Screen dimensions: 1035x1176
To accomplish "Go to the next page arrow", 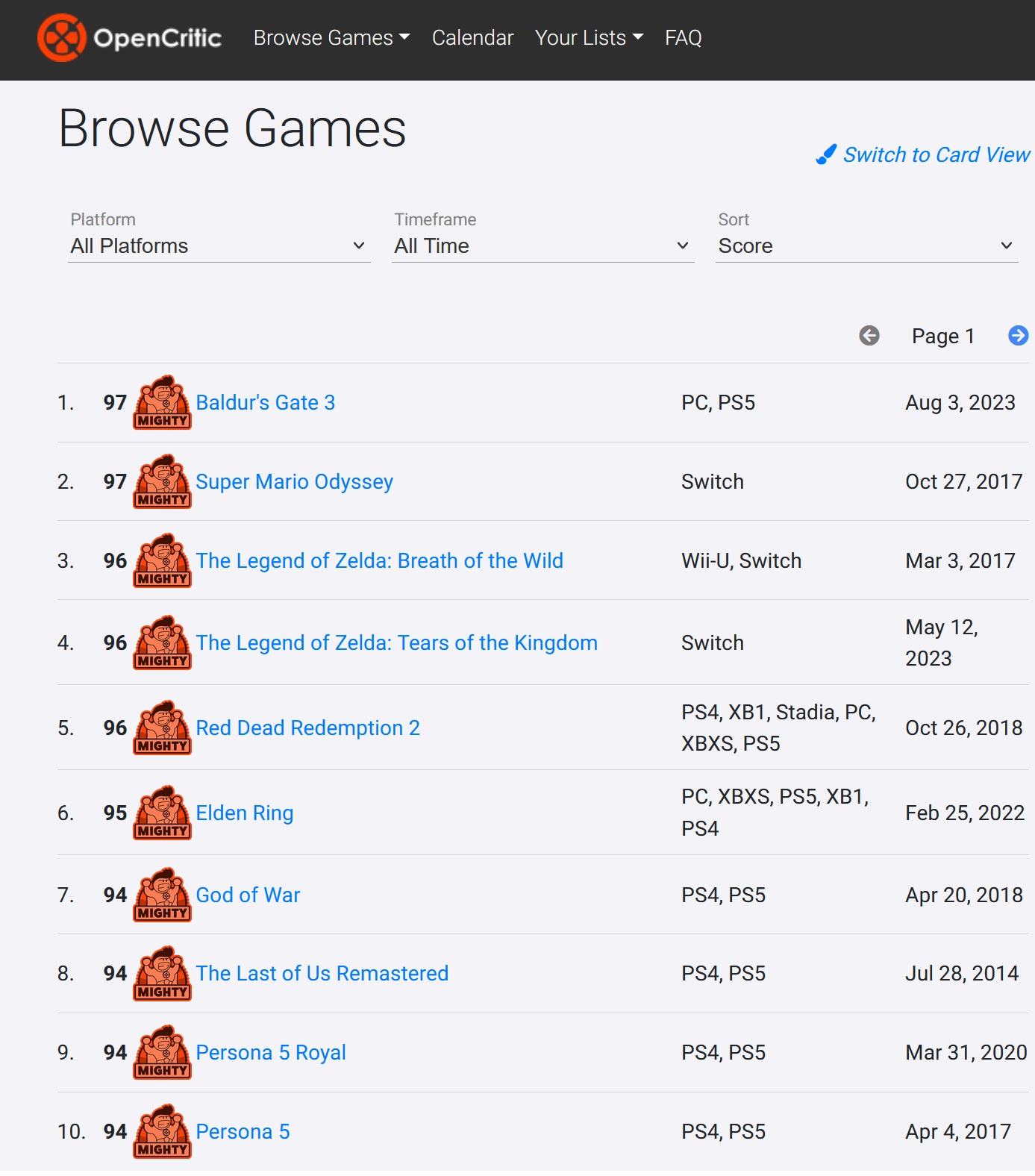I will tap(1018, 336).
